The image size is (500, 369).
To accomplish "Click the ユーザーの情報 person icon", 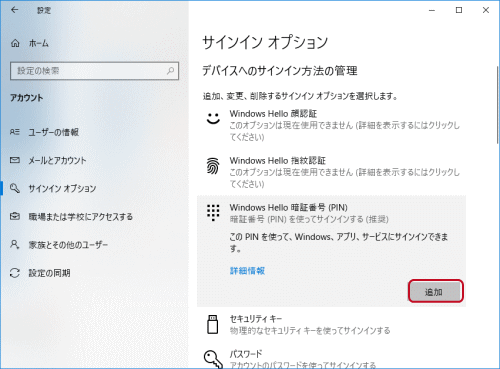I will point(15,132).
